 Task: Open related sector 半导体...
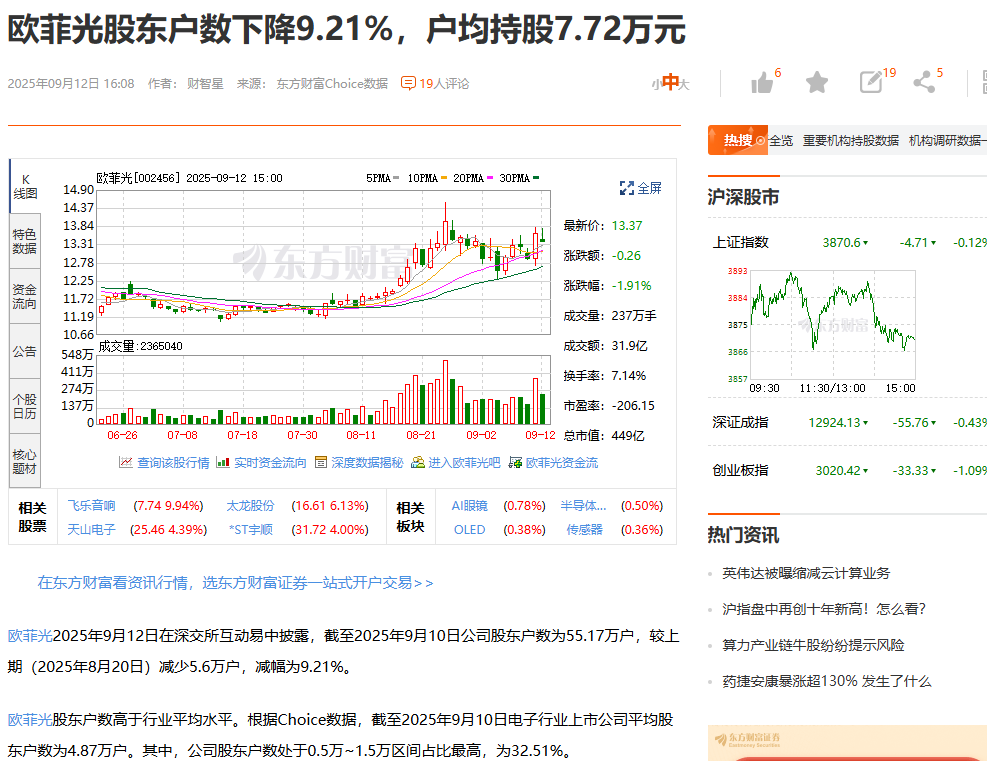pyautogui.click(x=584, y=506)
